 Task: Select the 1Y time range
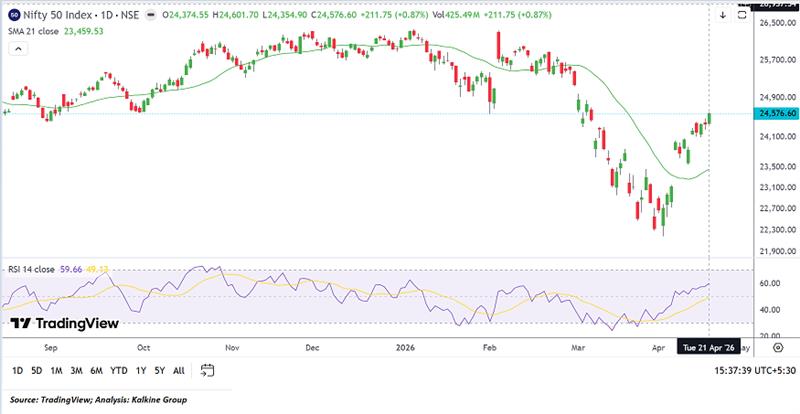tap(141, 371)
